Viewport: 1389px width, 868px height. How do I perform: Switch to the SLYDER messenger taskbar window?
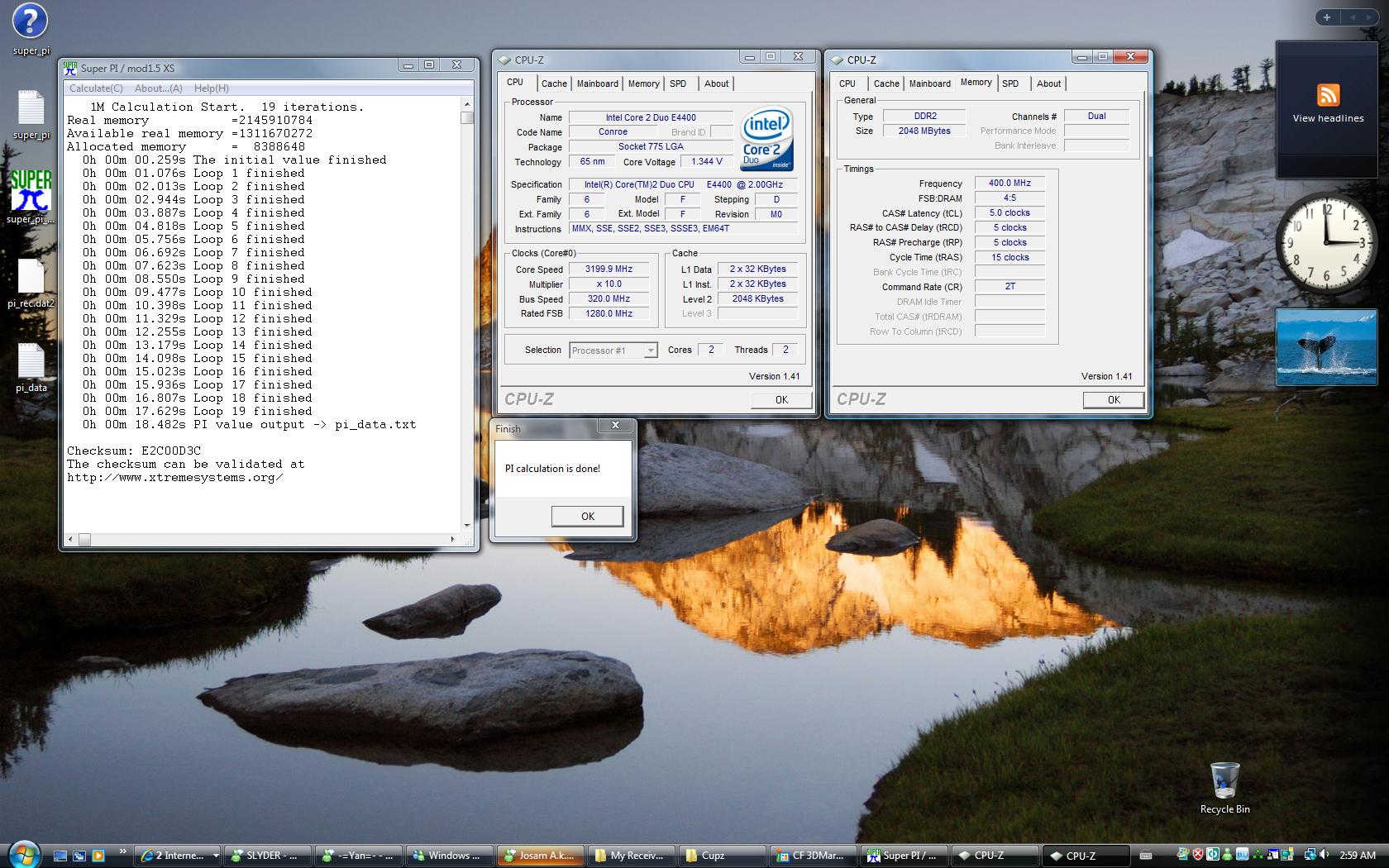(x=269, y=856)
